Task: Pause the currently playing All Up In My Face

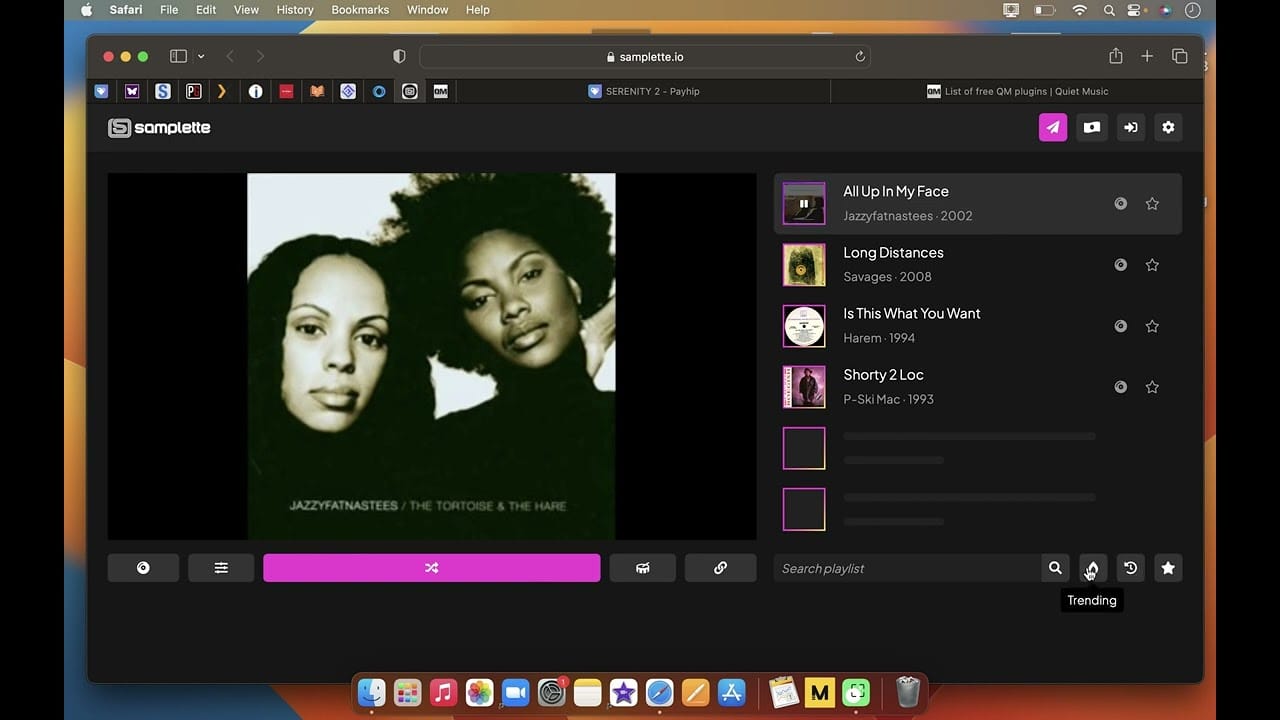Action: click(x=804, y=204)
